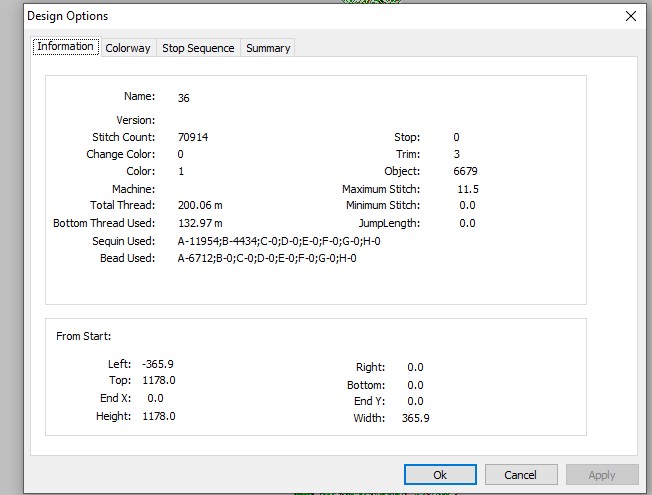Click the Change Color label

point(121,154)
